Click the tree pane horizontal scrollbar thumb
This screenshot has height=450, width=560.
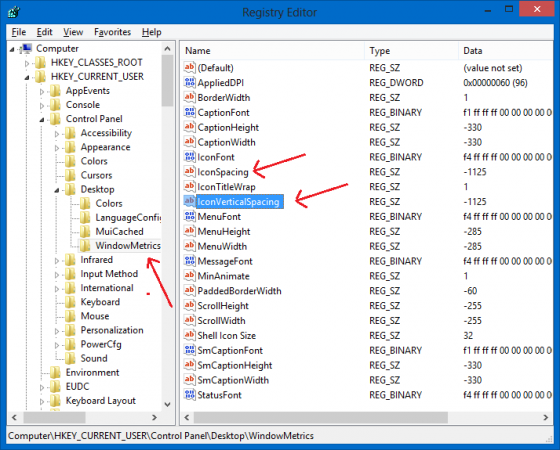click(54, 417)
